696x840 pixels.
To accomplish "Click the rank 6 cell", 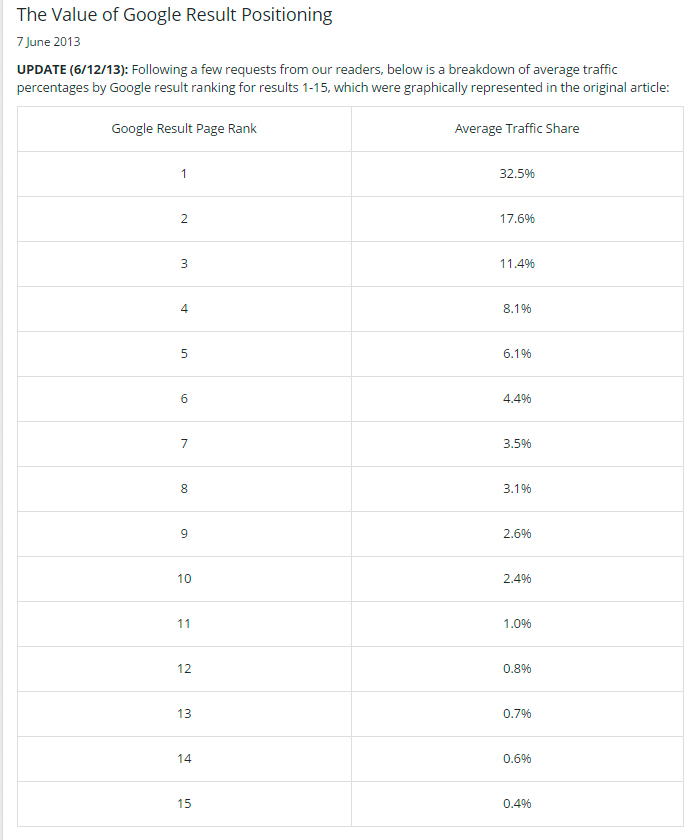I will (184, 399).
